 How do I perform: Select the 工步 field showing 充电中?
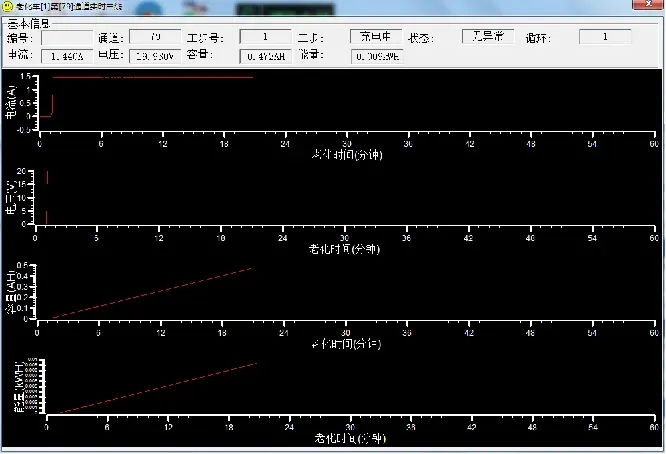click(376, 37)
